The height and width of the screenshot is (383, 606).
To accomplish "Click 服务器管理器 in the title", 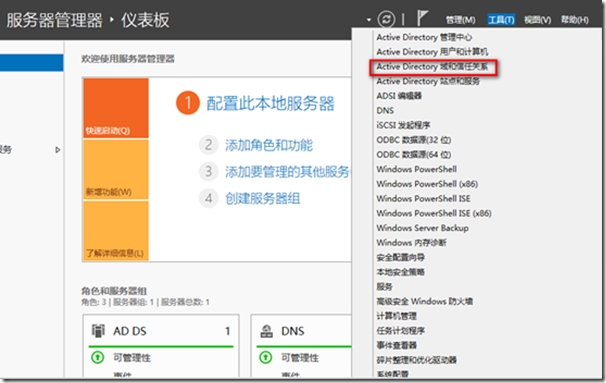I will coord(54,20).
